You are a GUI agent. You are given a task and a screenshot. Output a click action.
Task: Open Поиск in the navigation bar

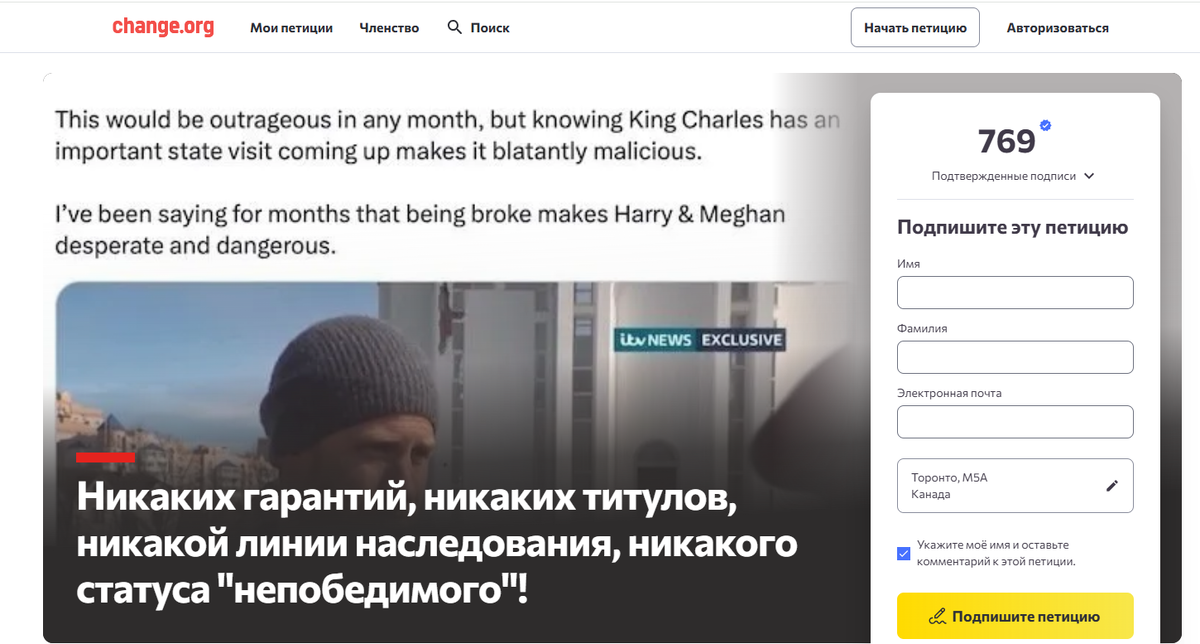point(478,28)
